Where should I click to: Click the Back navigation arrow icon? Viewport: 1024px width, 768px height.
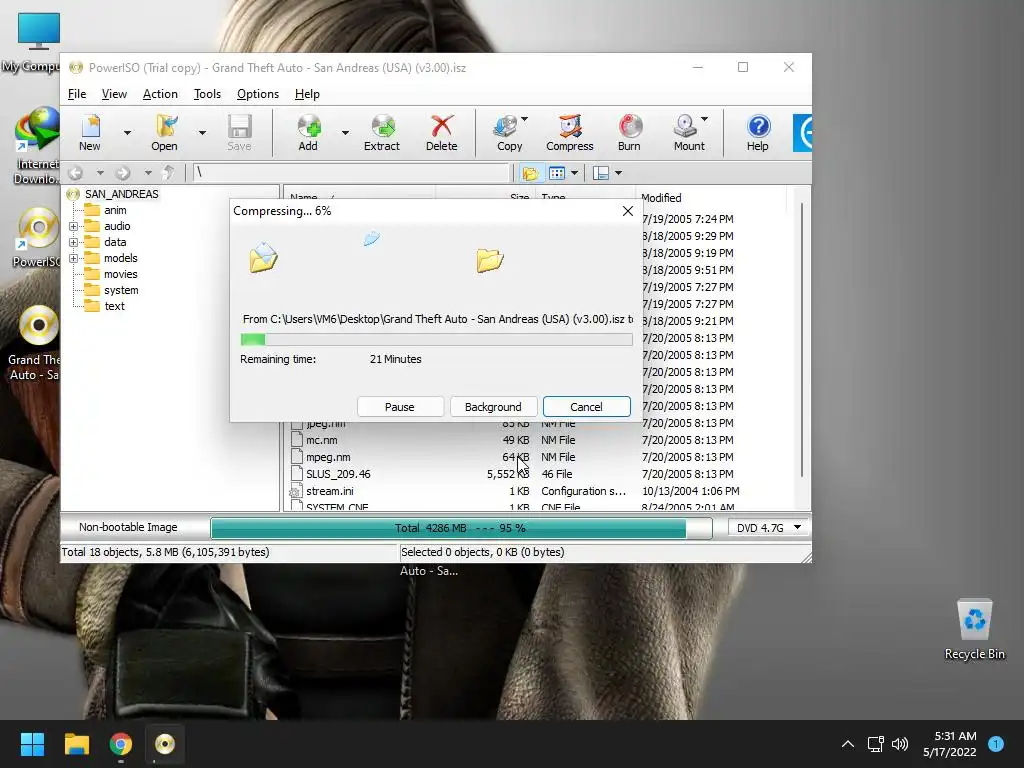(76, 173)
